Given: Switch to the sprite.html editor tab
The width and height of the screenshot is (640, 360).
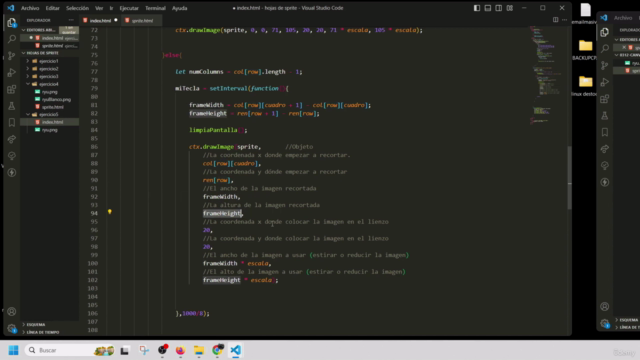Looking at the screenshot, I should click(142, 20).
